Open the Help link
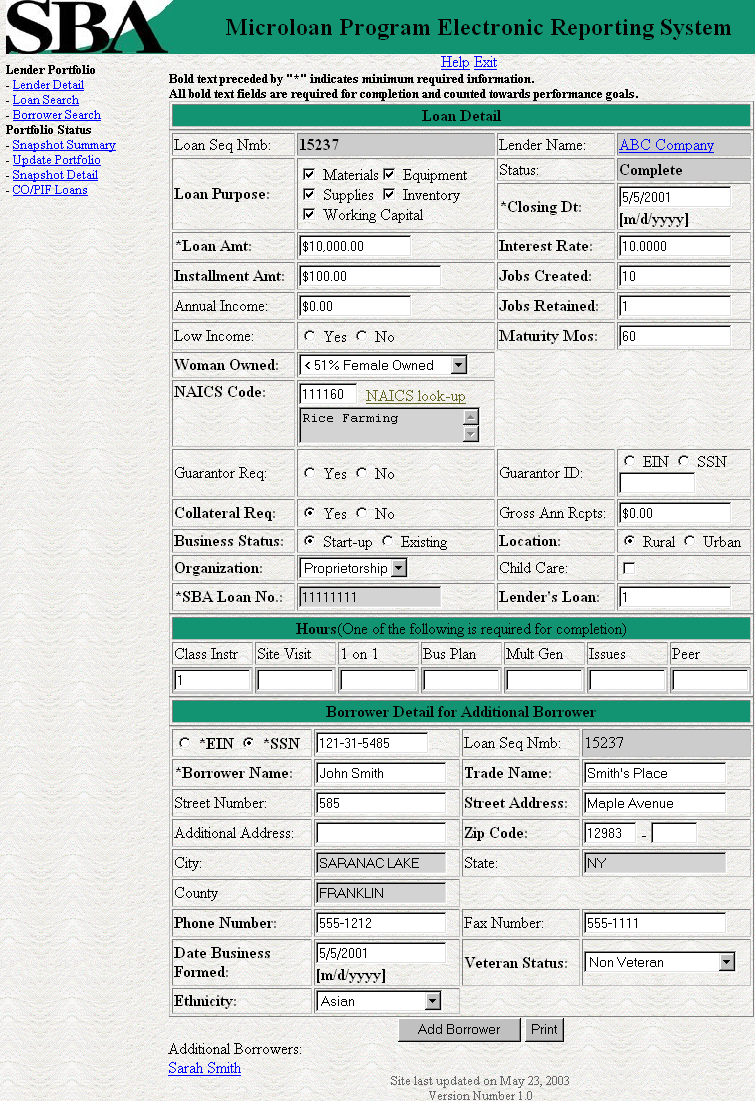Screen dimensions: 755x1101 [455, 62]
